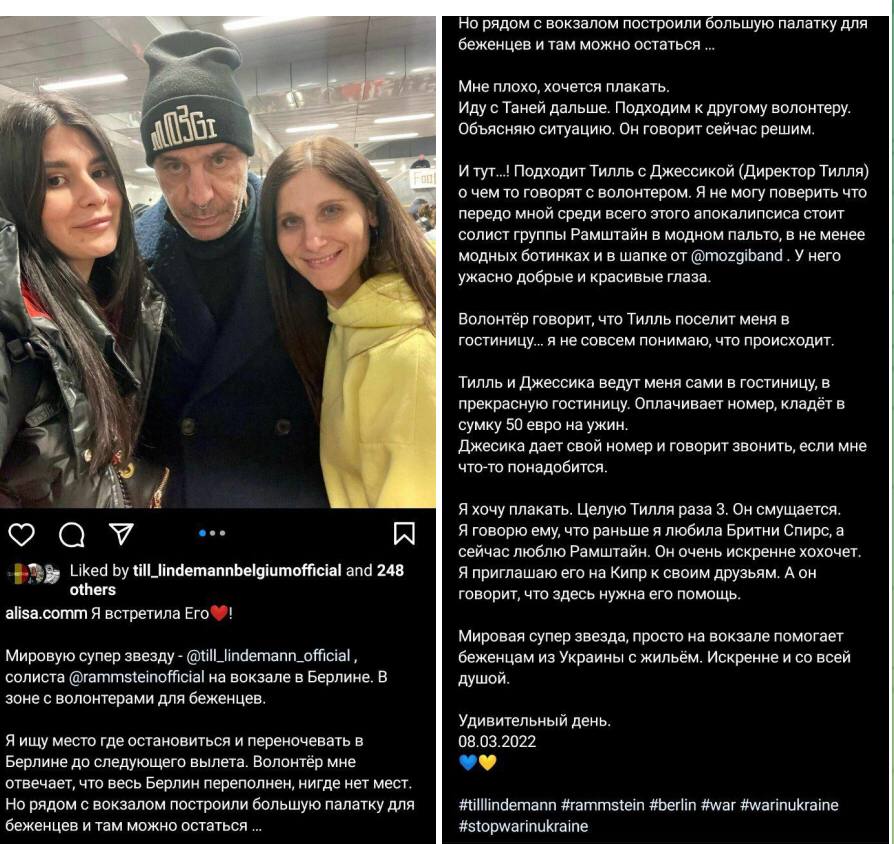Click the blue and yellow hearts emoji
This screenshot has height=844, width=894.
point(477,762)
